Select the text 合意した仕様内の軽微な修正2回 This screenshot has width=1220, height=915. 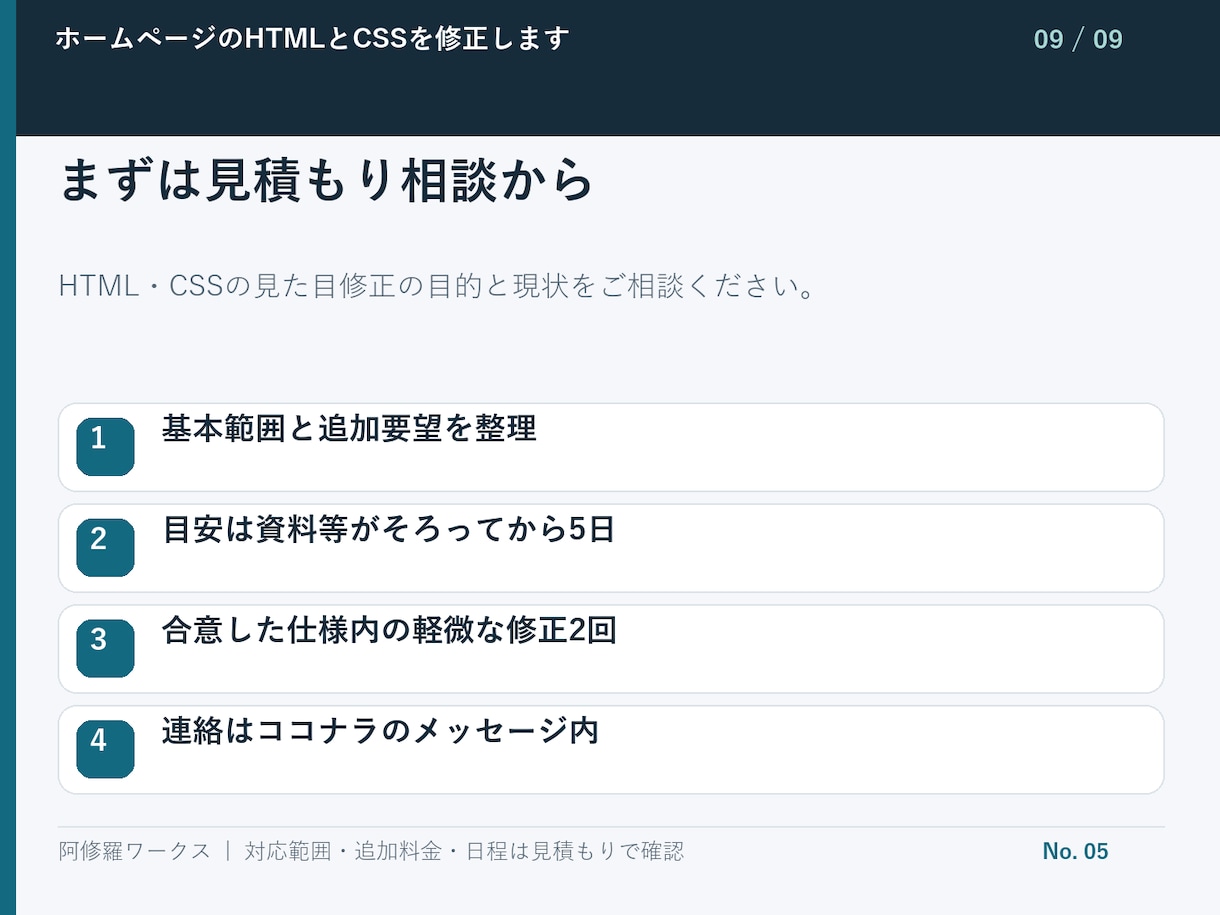(389, 631)
